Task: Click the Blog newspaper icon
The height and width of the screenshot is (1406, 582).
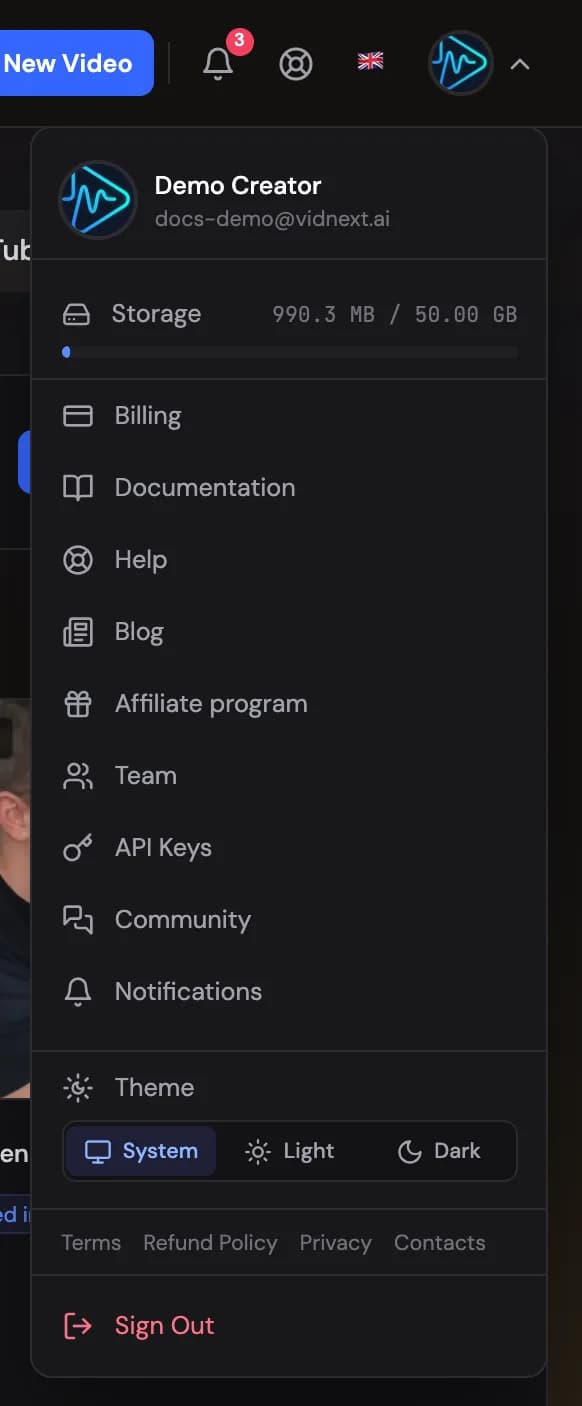Action: click(x=78, y=632)
